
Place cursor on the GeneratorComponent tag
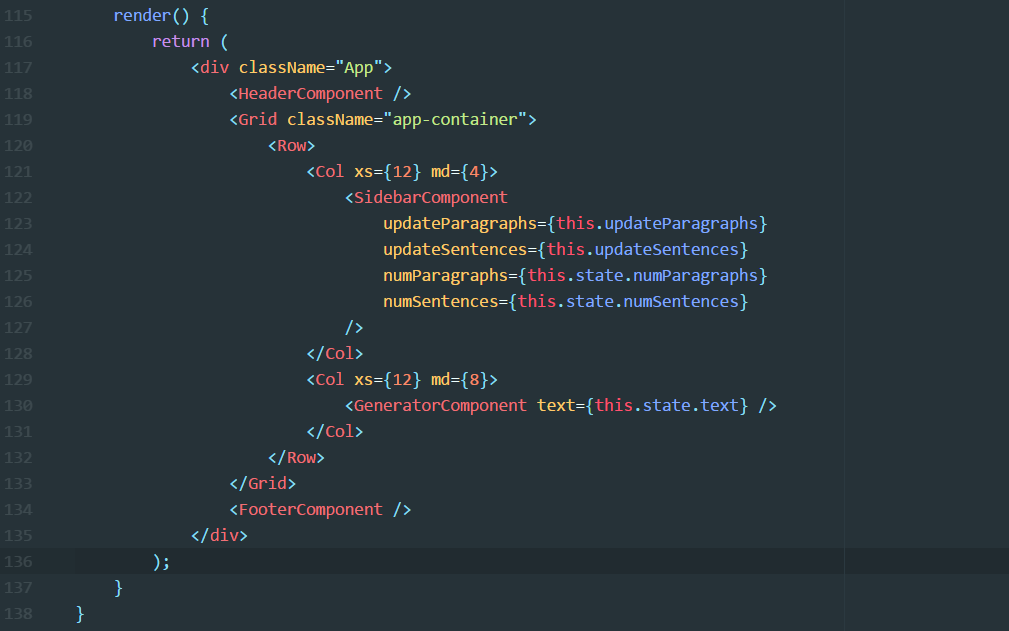[440, 405]
